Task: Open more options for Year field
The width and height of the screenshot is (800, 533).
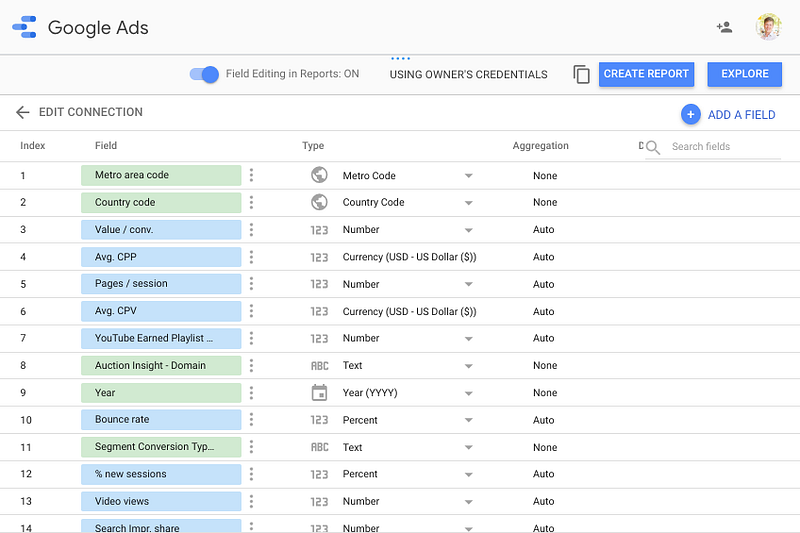Action: [251, 393]
